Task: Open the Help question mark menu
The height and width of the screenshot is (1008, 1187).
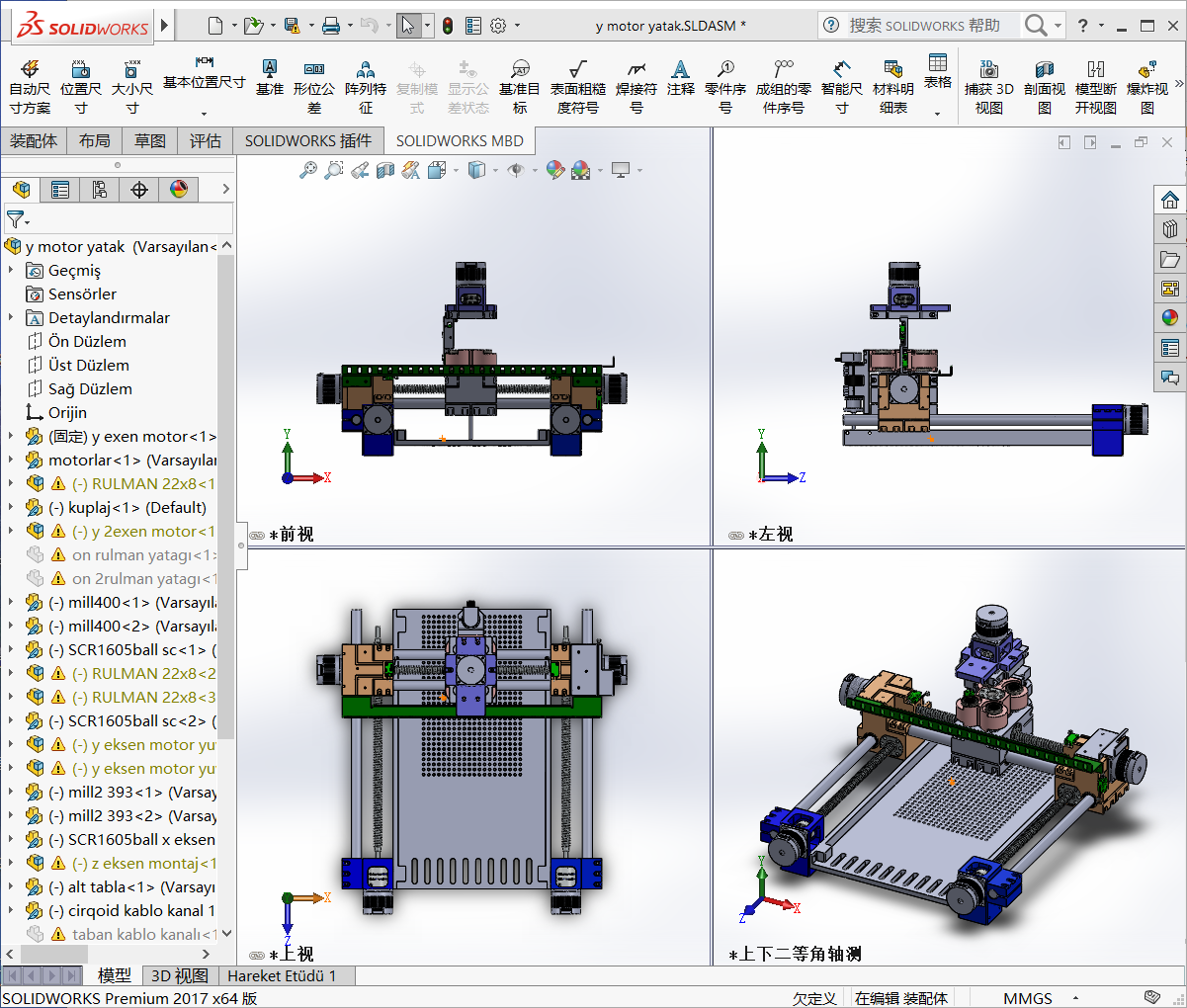Action: [x=1083, y=26]
